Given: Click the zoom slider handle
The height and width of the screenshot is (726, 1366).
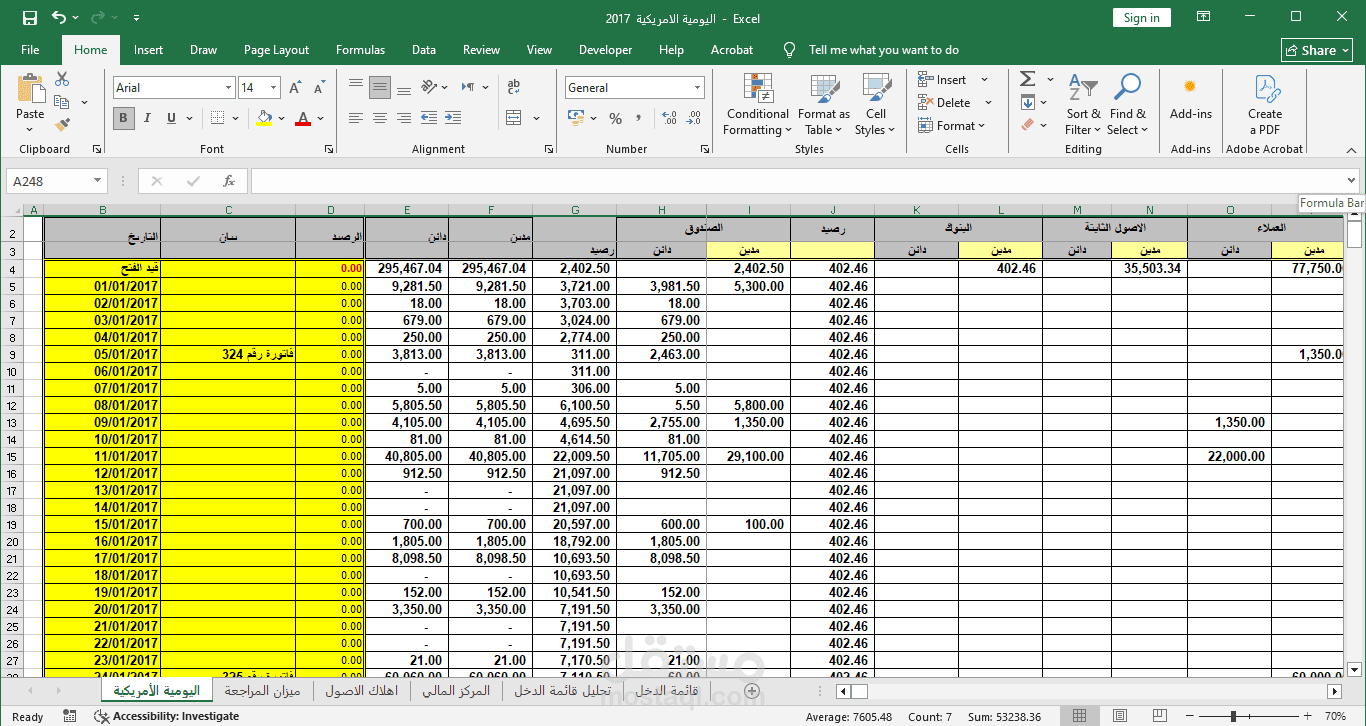Looking at the screenshot, I should [1232, 716].
